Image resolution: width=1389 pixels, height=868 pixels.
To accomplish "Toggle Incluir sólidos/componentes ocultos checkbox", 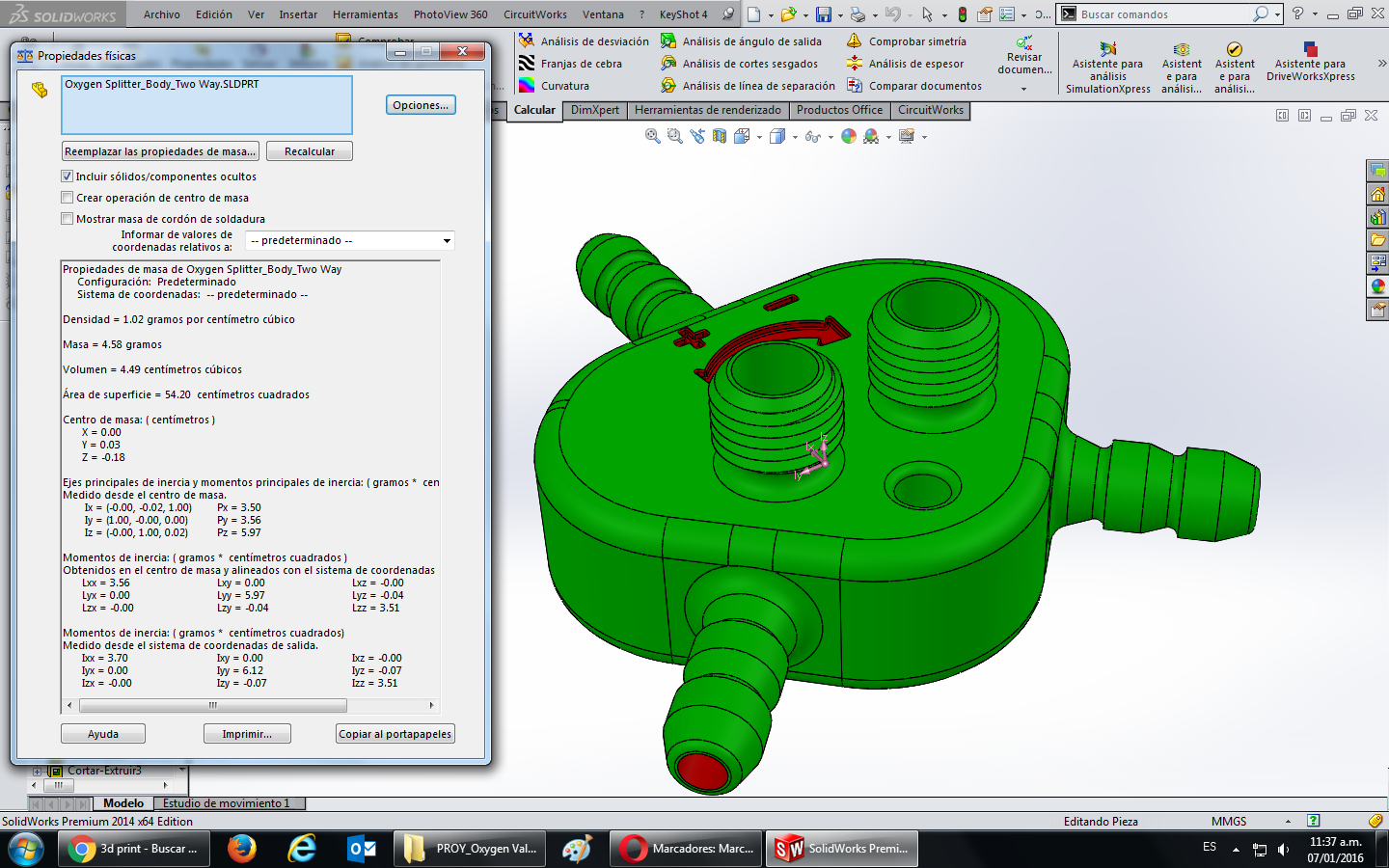I will click(x=67, y=176).
